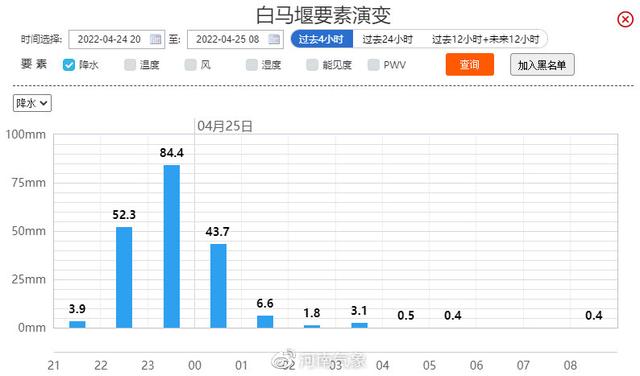This screenshot has width=640, height=376.
Task: Open start date calendar picker icon
Action: pyautogui.click(x=156, y=39)
